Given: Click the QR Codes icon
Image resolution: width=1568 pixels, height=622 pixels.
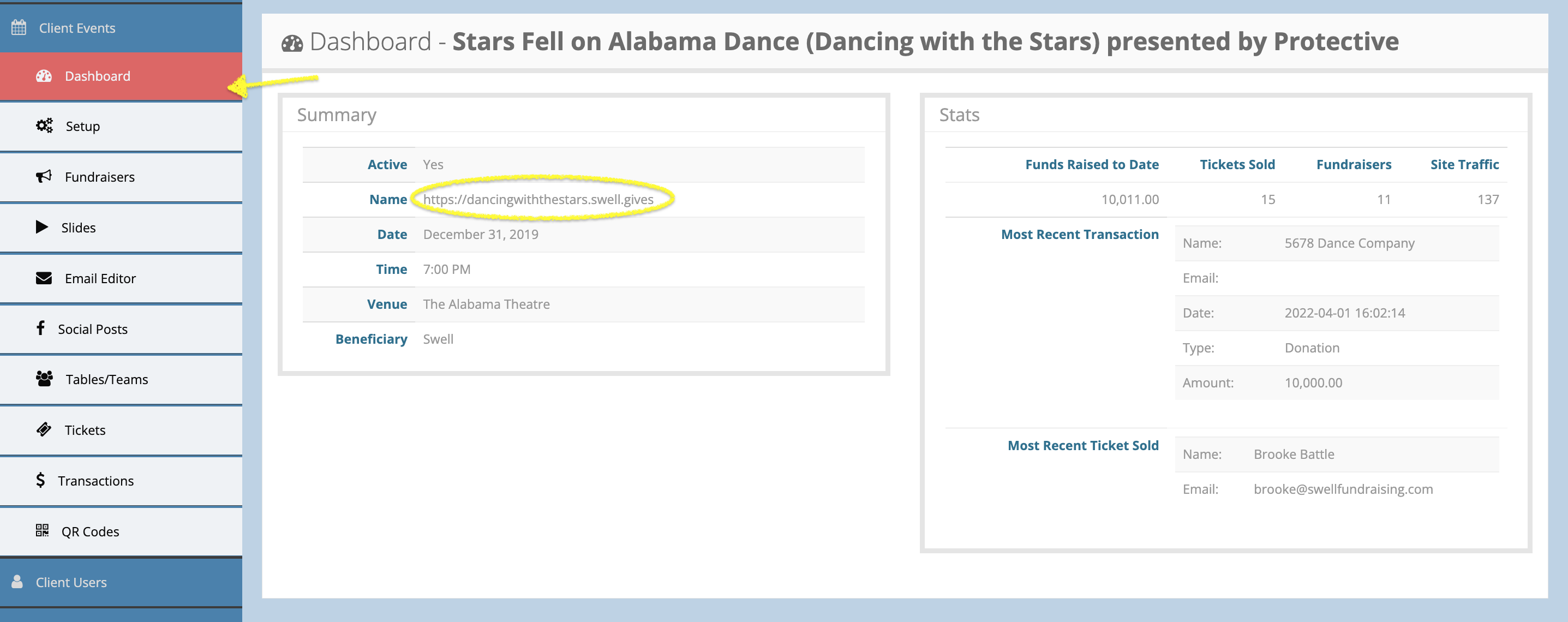Looking at the screenshot, I should coord(42,531).
